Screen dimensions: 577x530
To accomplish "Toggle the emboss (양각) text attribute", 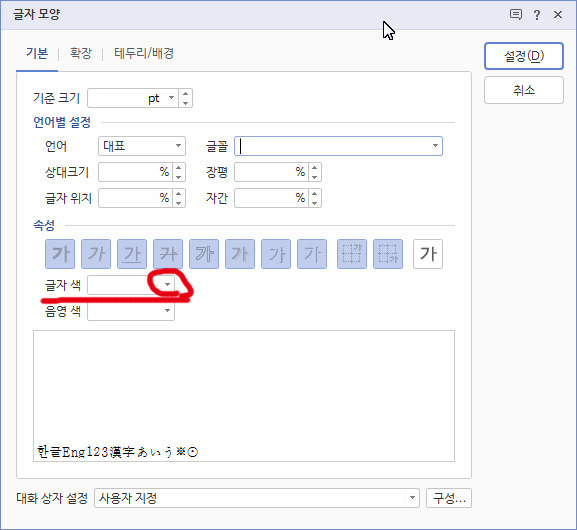I will pos(276,254).
